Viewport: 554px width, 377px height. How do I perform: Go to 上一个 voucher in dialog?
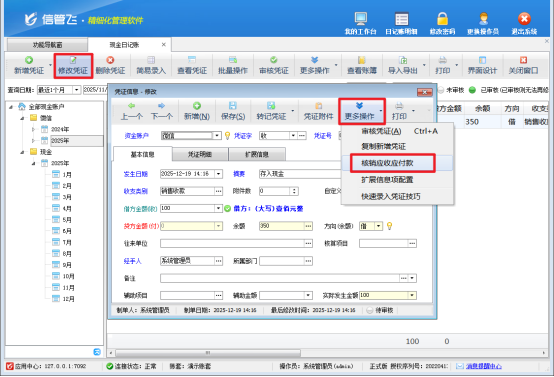coord(131,111)
